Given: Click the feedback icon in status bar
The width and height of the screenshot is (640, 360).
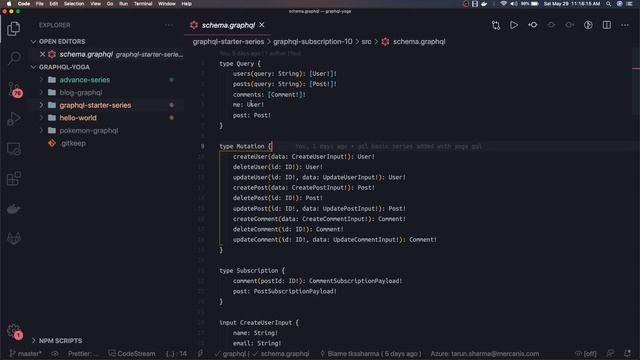Looking at the screenshot, I should coord(610,353).
